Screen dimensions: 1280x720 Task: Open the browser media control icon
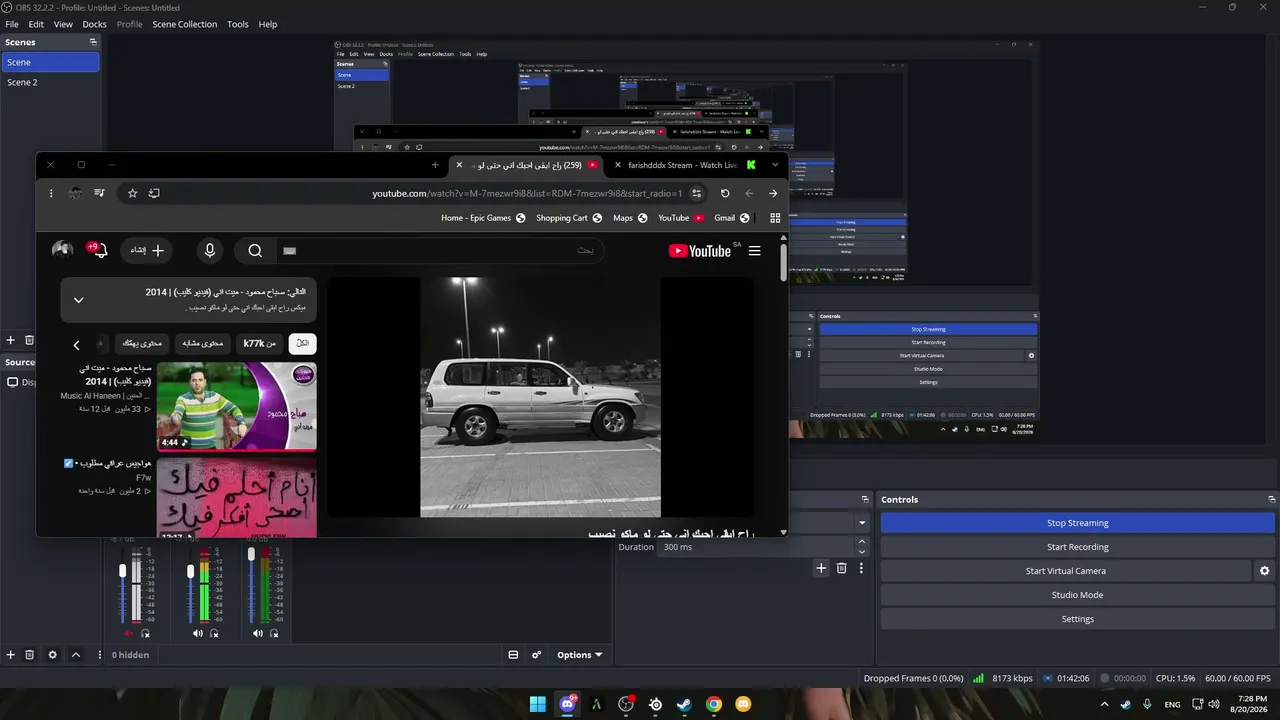click(99, 193)
